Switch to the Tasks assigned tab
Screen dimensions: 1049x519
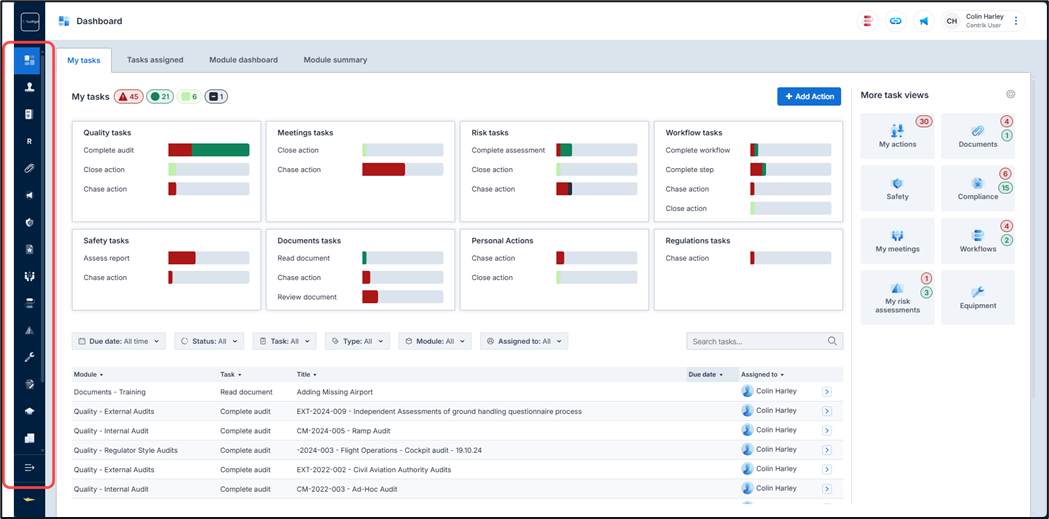(x=155, y=60)
